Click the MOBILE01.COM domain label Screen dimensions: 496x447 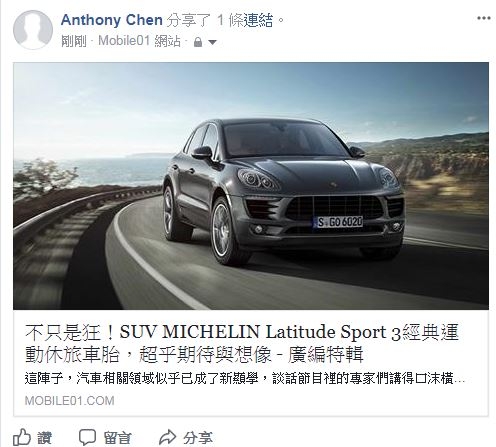click(x=69, y=400)
